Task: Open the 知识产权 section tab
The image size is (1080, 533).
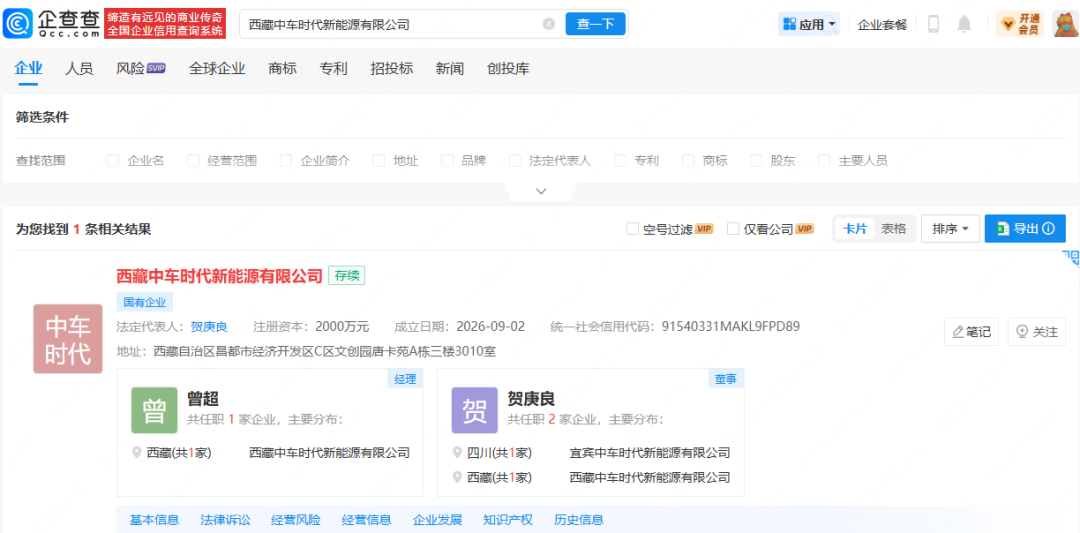Action: (x=508, y=520)
